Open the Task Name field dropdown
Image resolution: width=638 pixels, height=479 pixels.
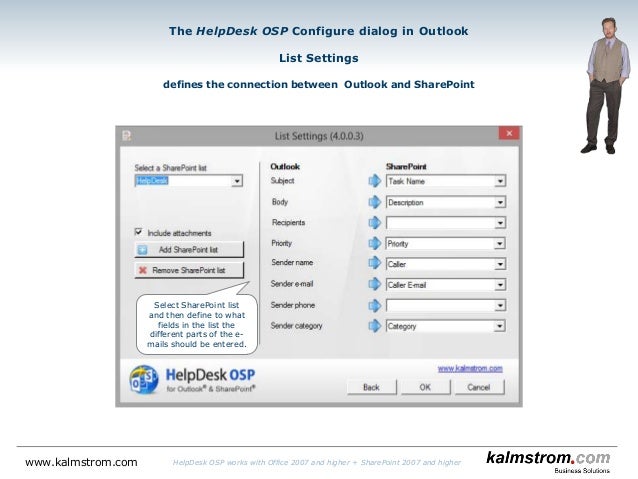(500, 181)
